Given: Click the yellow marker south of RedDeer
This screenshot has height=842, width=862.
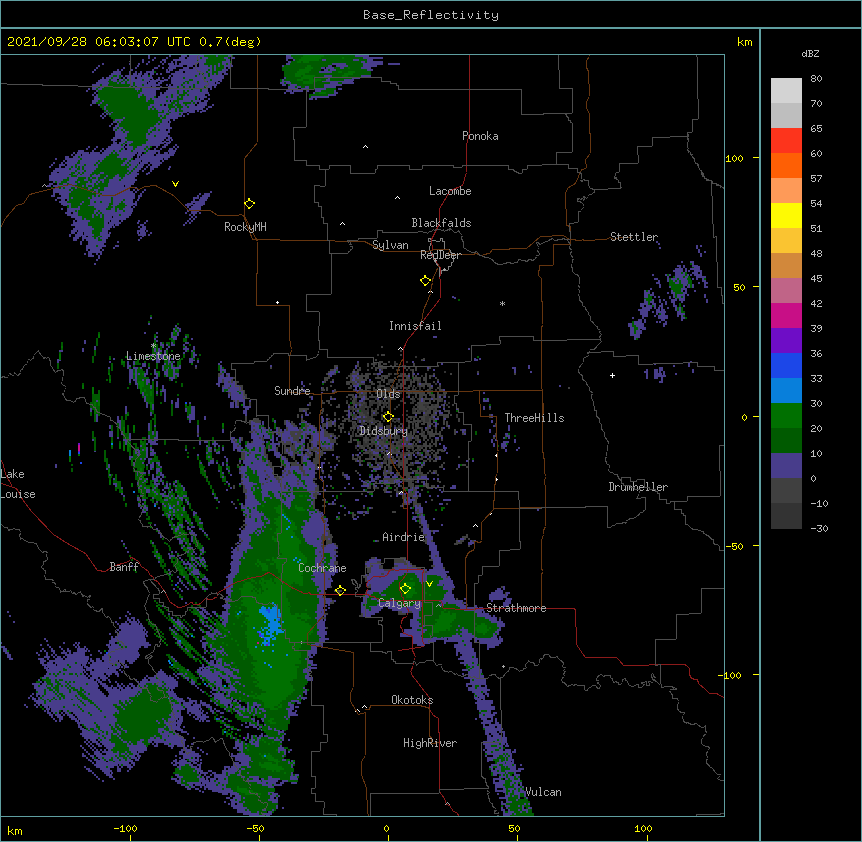Looking at the screenshot, I should click(x=426, y=280).
